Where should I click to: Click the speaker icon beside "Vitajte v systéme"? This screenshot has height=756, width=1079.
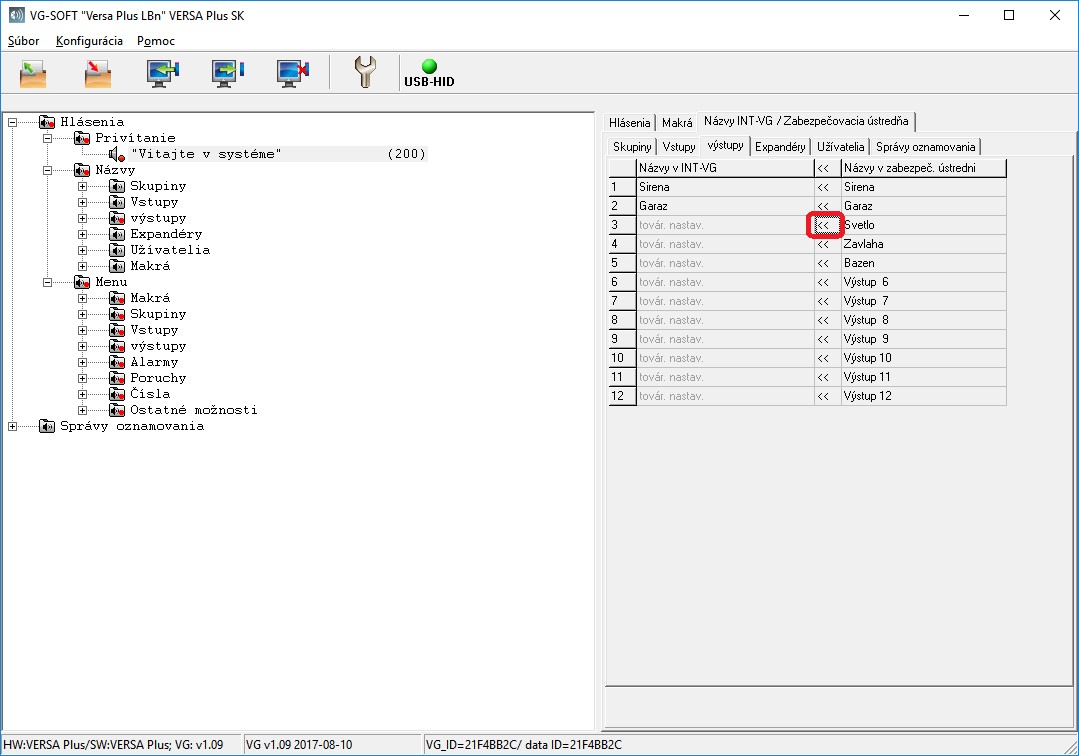point(116,154)
